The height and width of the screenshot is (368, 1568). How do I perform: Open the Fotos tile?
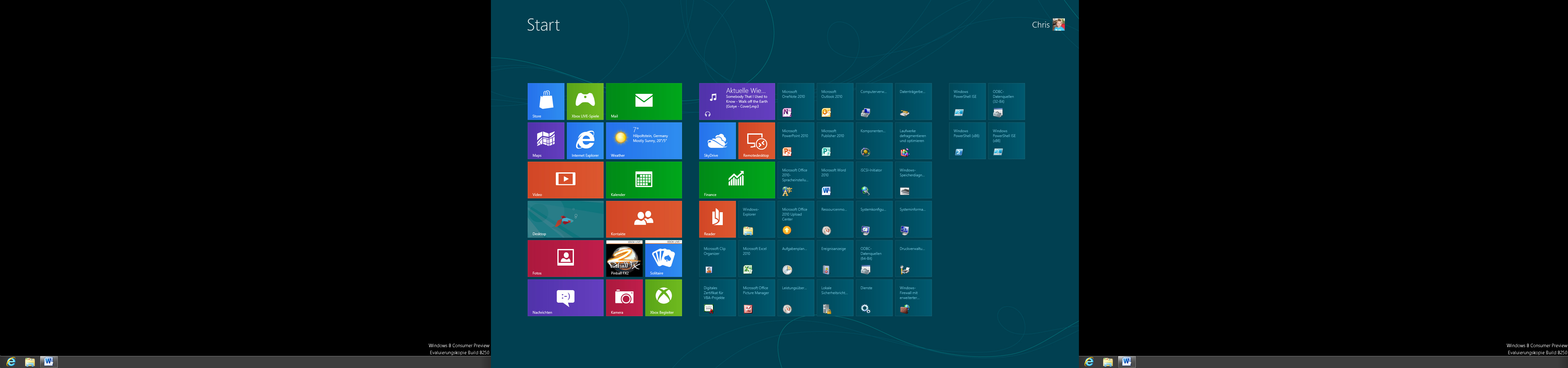click(565, 258)
